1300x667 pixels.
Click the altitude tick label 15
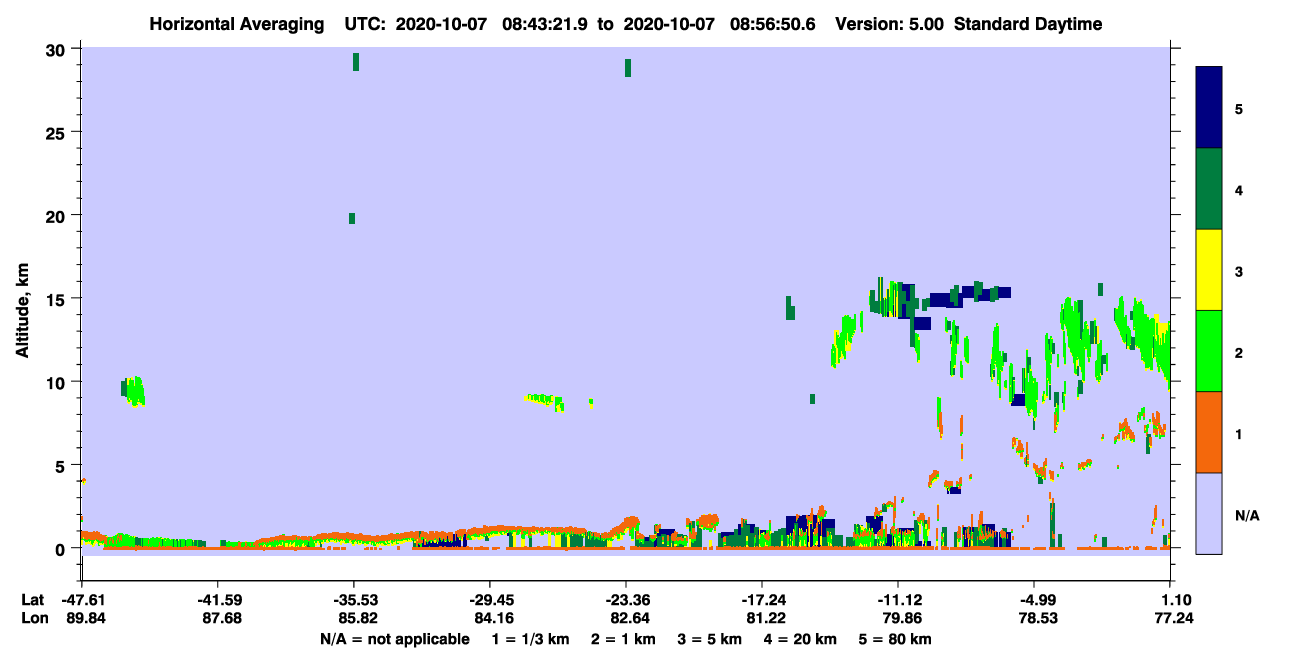tap(57, 299)
